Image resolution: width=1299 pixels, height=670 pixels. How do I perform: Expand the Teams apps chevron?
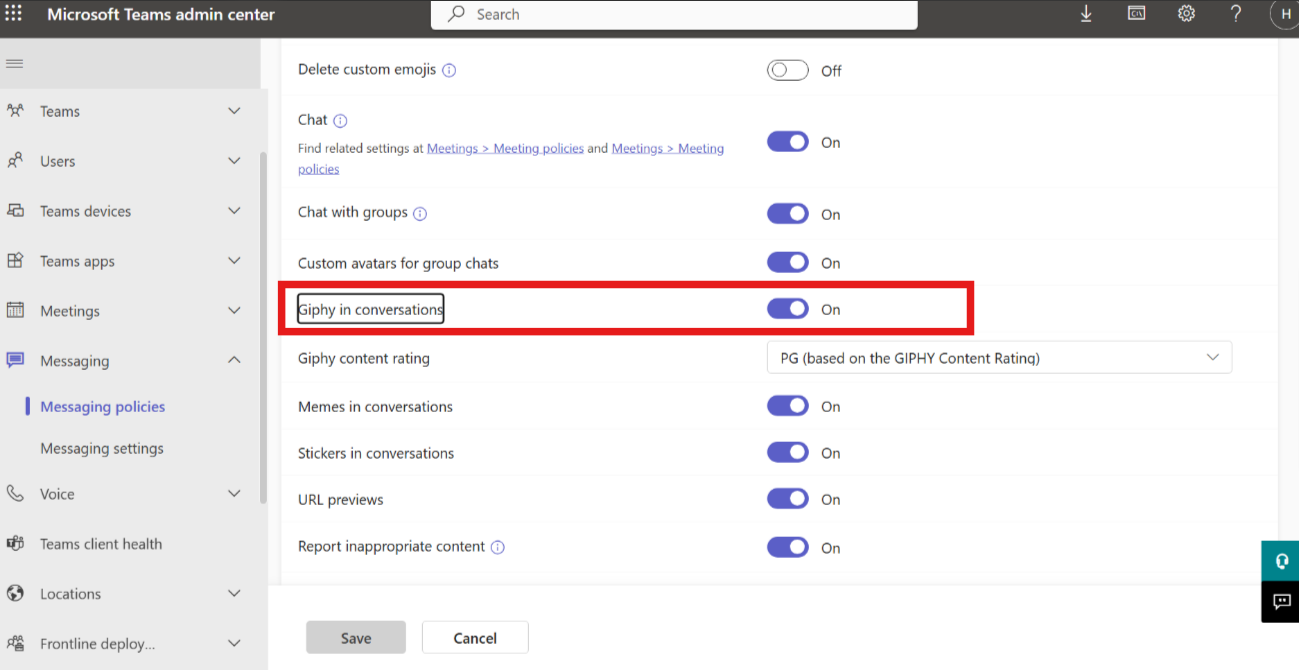click(x=234, y=261)
